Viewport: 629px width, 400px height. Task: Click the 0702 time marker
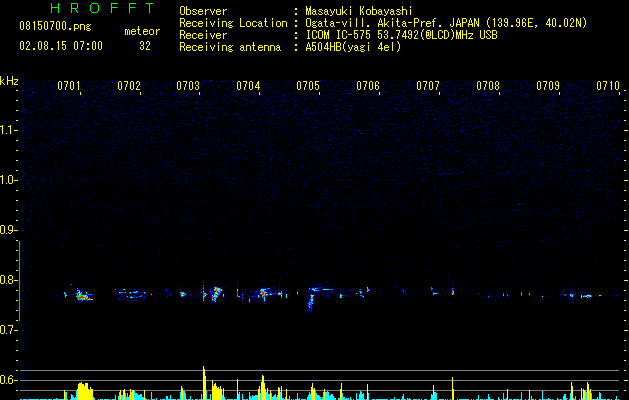(x=129, y=86)
